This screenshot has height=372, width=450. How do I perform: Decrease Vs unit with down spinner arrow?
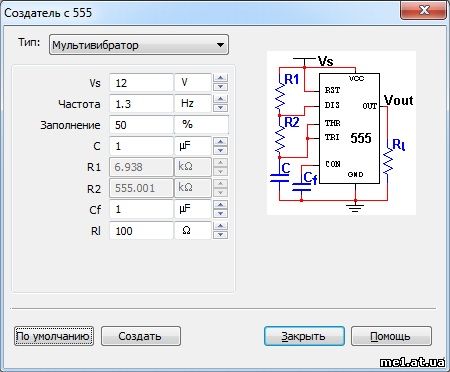click(220, 87)
